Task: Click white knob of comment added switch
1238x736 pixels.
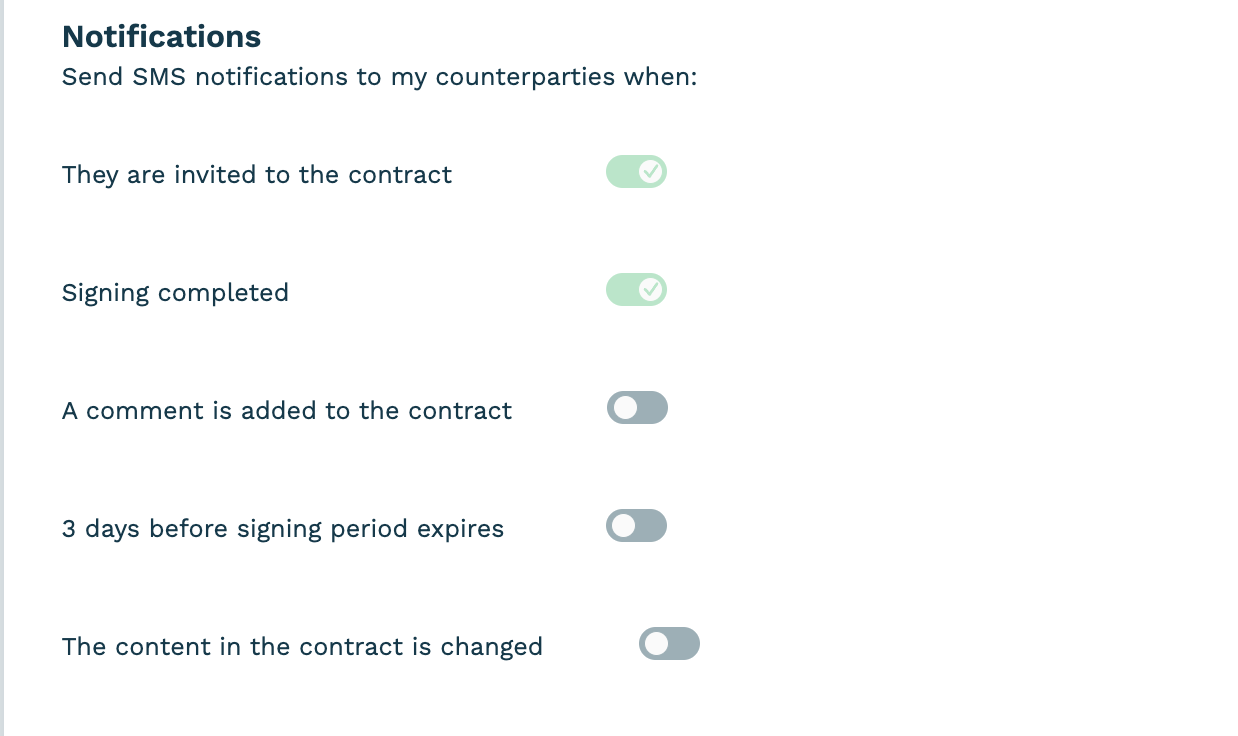Action: coord(625,408)
